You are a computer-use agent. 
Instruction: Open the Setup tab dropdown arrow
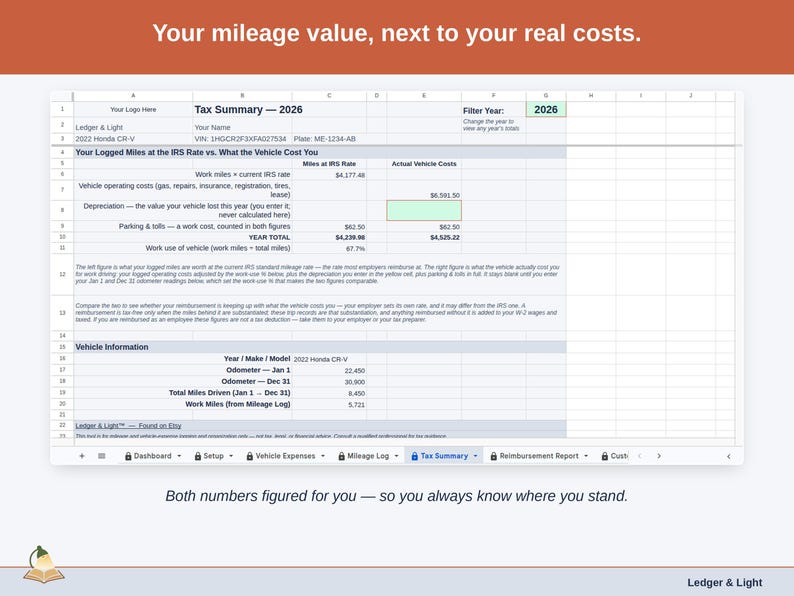coord(231,456)
